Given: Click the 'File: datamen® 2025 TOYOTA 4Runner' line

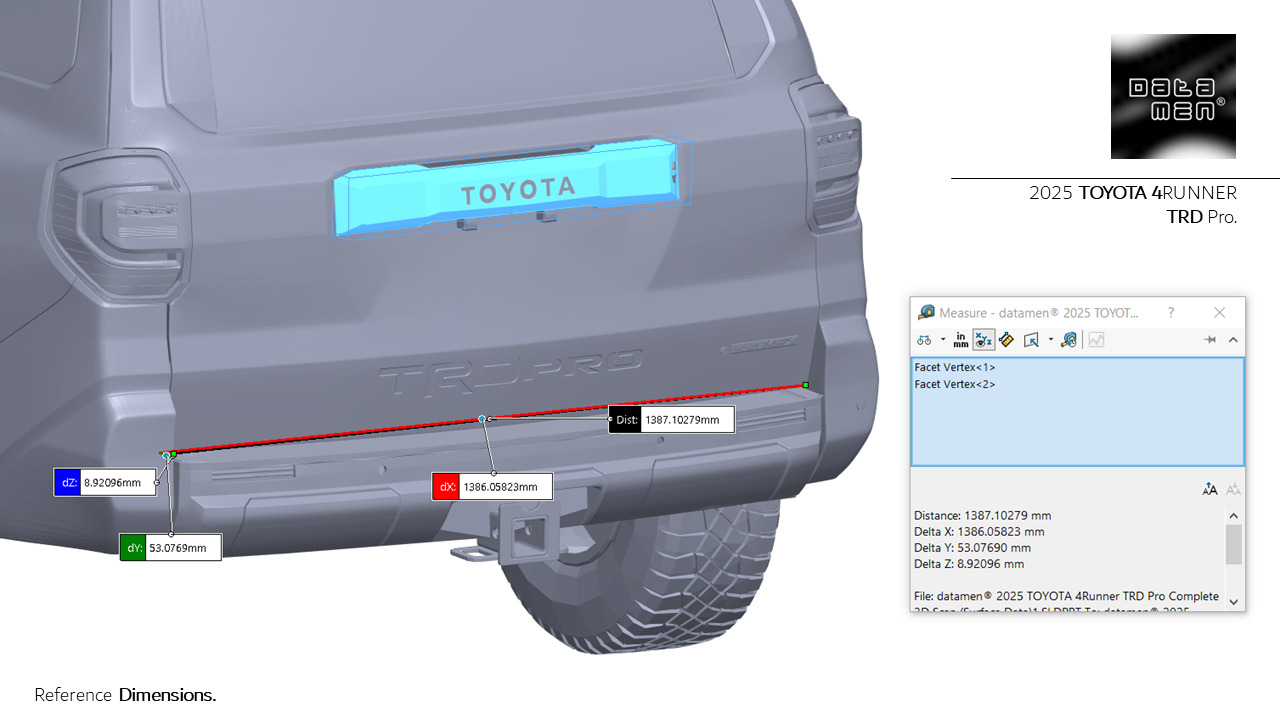Looking at the screenshot, I should tap(1067, 596).
